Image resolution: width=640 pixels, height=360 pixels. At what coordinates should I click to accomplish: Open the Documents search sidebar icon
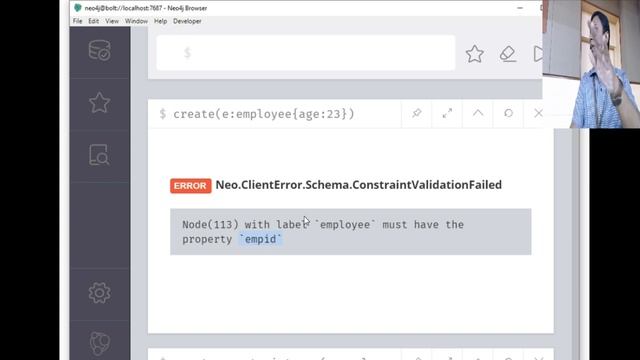(99, 155)
